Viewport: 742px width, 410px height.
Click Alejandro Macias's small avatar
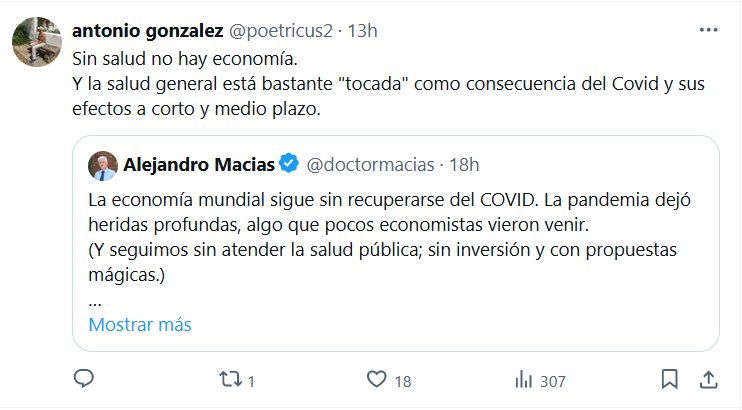pos(102,164)
